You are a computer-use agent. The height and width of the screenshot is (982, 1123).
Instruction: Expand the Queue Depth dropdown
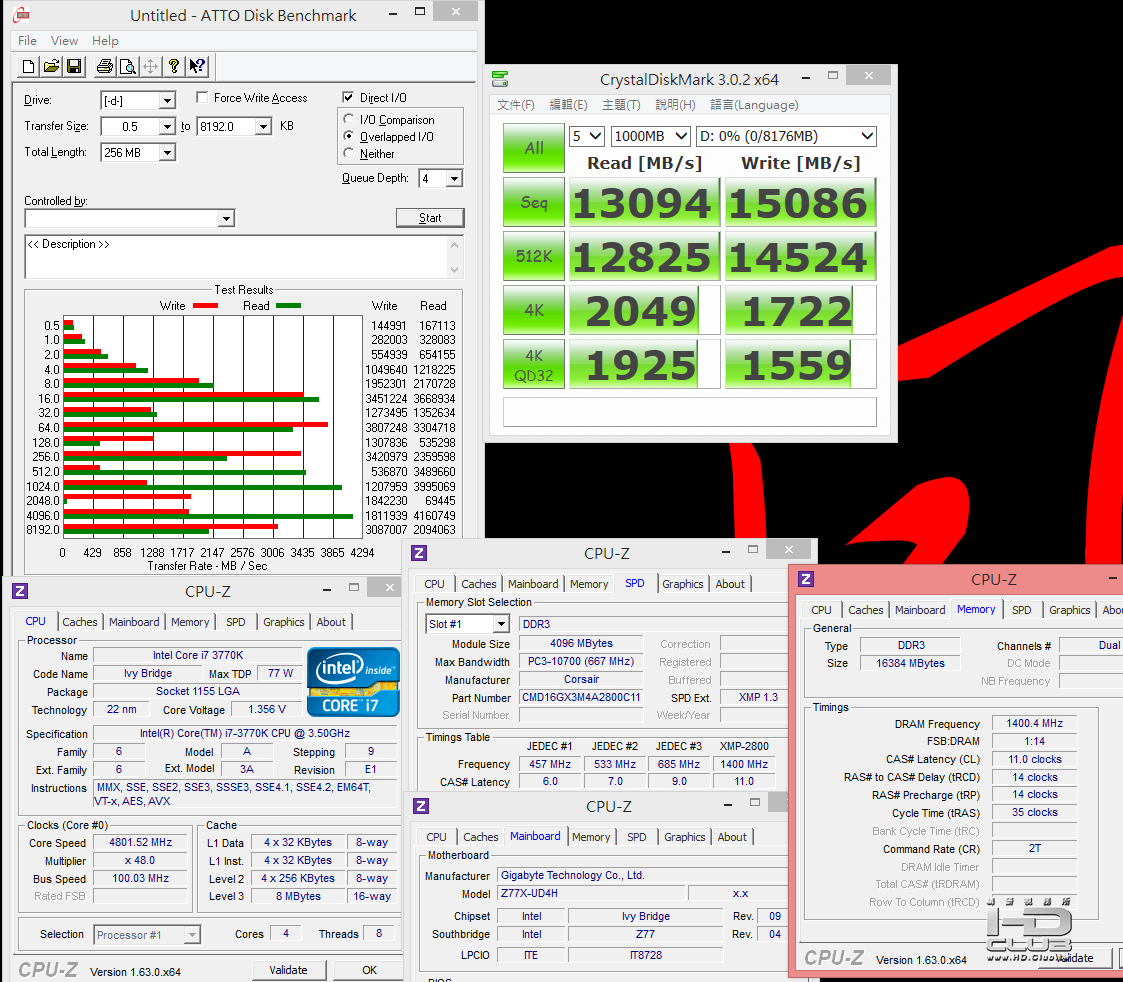[454, 179]
